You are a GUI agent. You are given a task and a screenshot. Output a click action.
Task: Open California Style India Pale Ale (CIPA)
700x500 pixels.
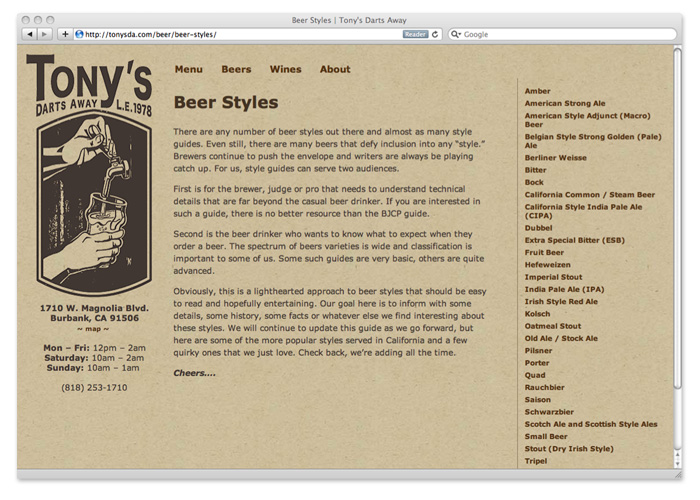pyautogui.click(x=583, y=211)
